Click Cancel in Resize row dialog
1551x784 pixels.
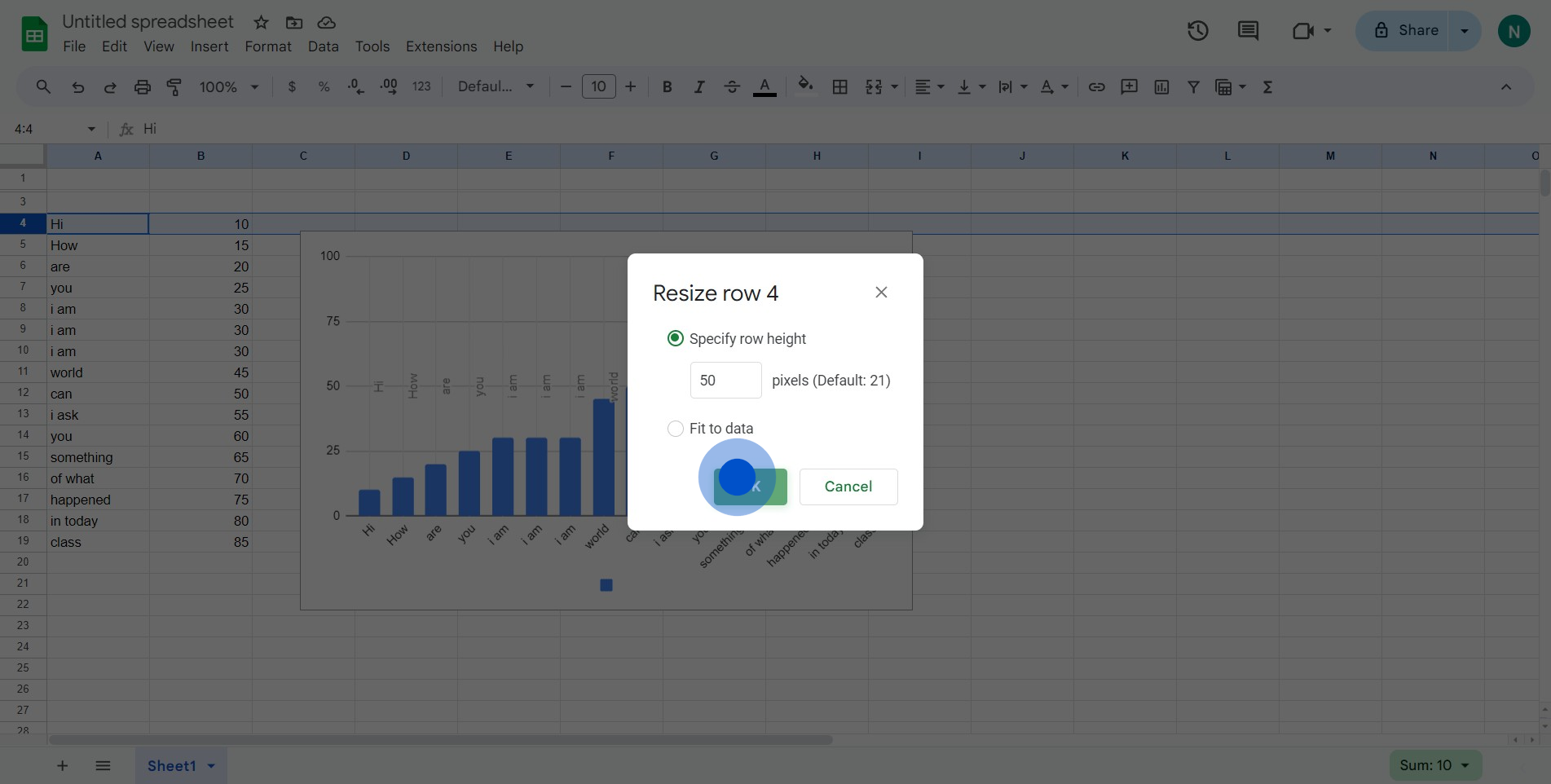coord(848,487)
